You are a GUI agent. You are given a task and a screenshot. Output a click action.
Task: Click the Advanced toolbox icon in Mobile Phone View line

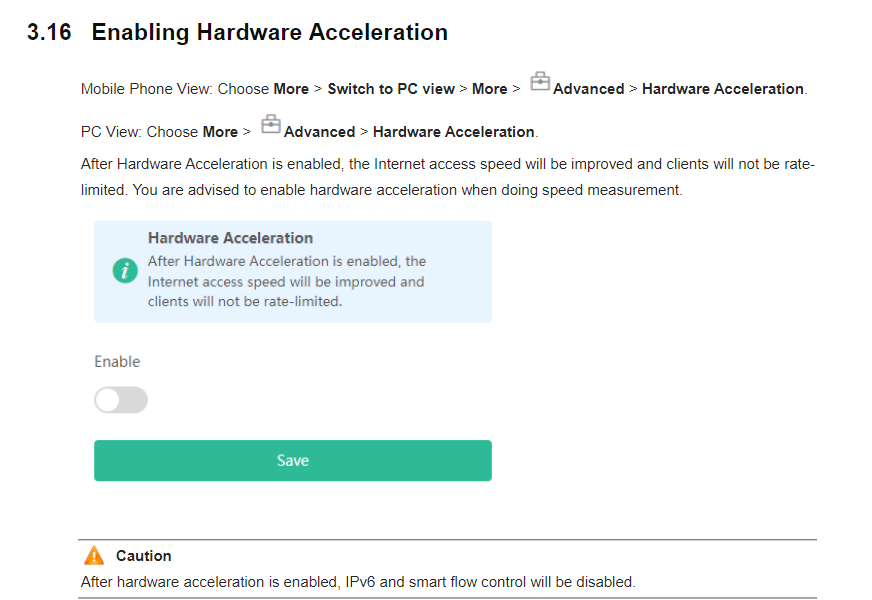pyautogui.click(x=540, y=83)
